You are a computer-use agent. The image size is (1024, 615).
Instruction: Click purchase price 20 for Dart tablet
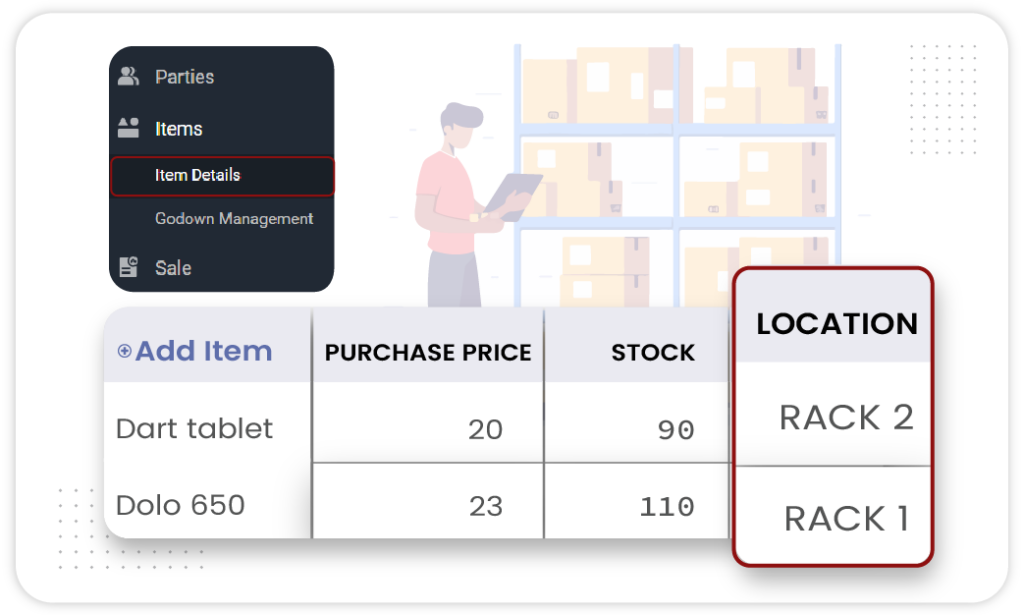[x=485, y=430]
